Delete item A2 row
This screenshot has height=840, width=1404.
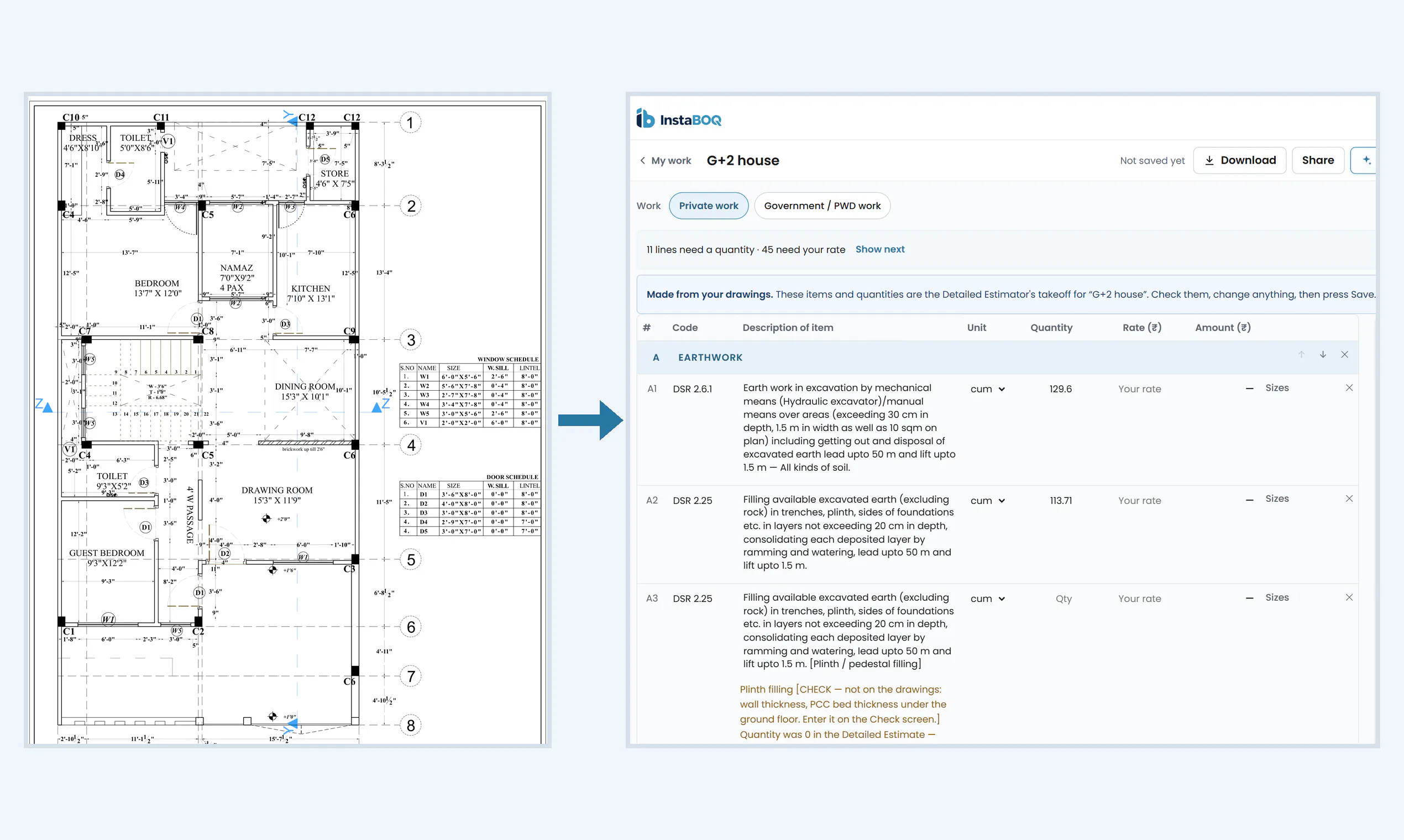pos(1349,498)
